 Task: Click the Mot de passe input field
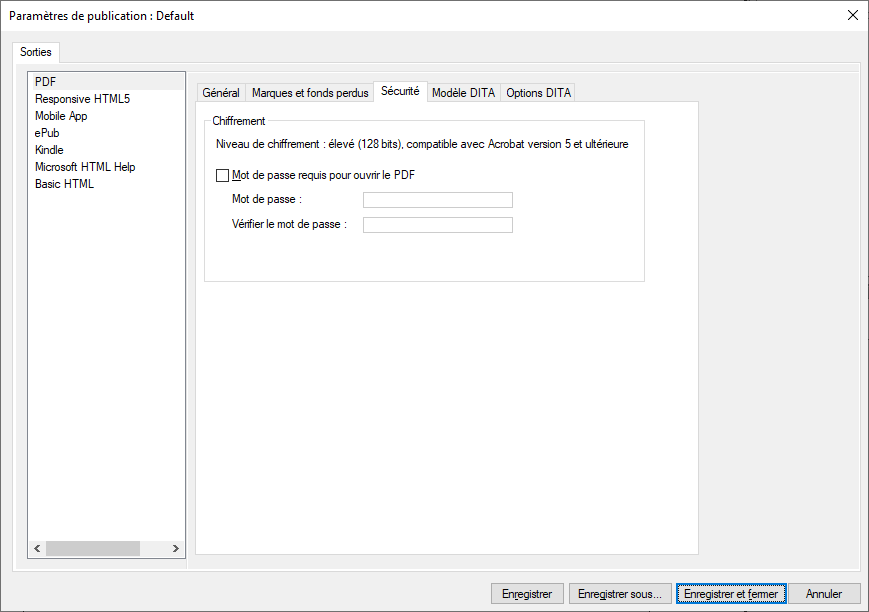click(x=437, y=200)
